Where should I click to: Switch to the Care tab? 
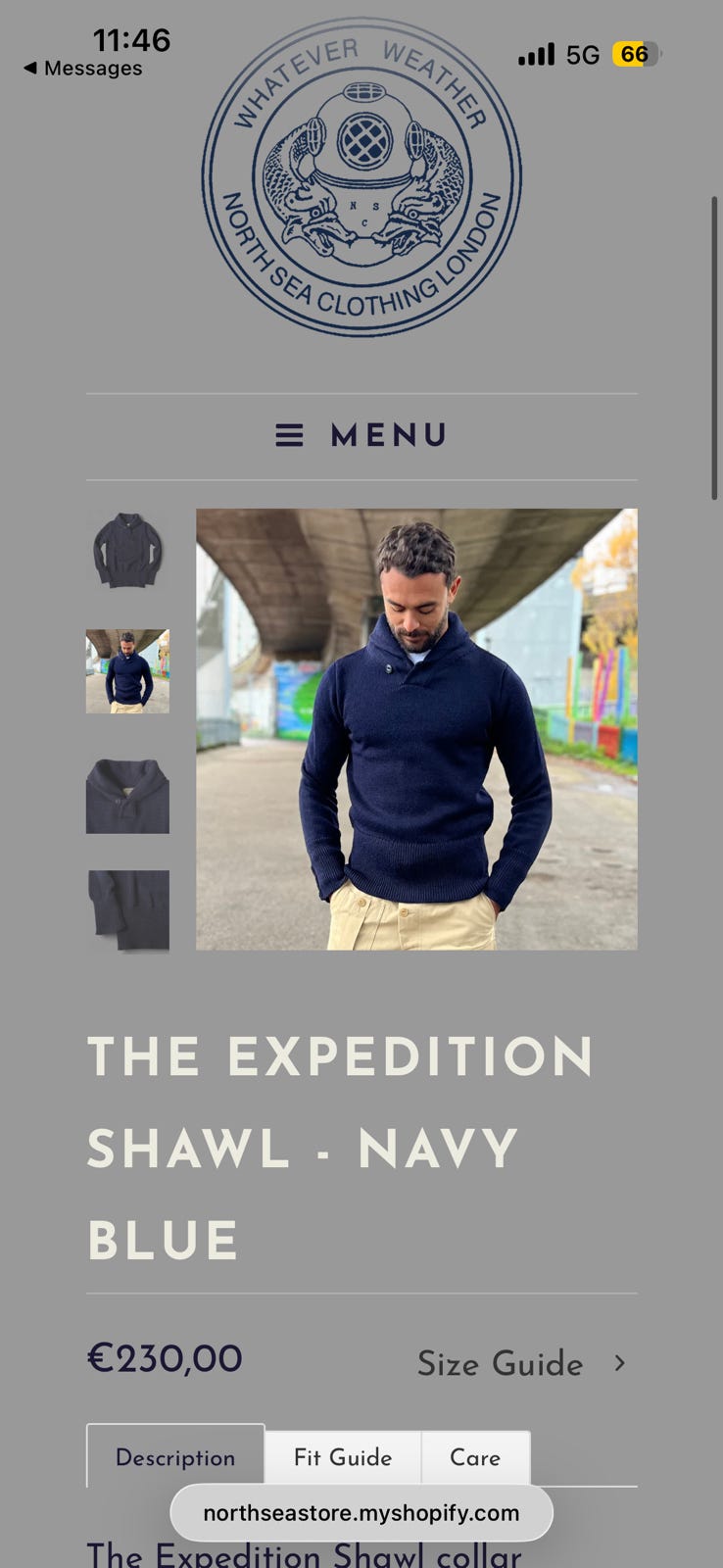click(475, 1457)
